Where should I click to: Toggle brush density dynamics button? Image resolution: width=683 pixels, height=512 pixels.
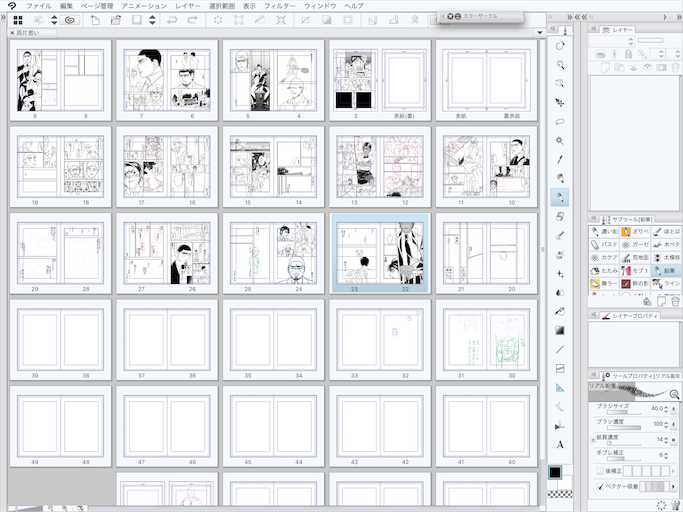point(674,424)
